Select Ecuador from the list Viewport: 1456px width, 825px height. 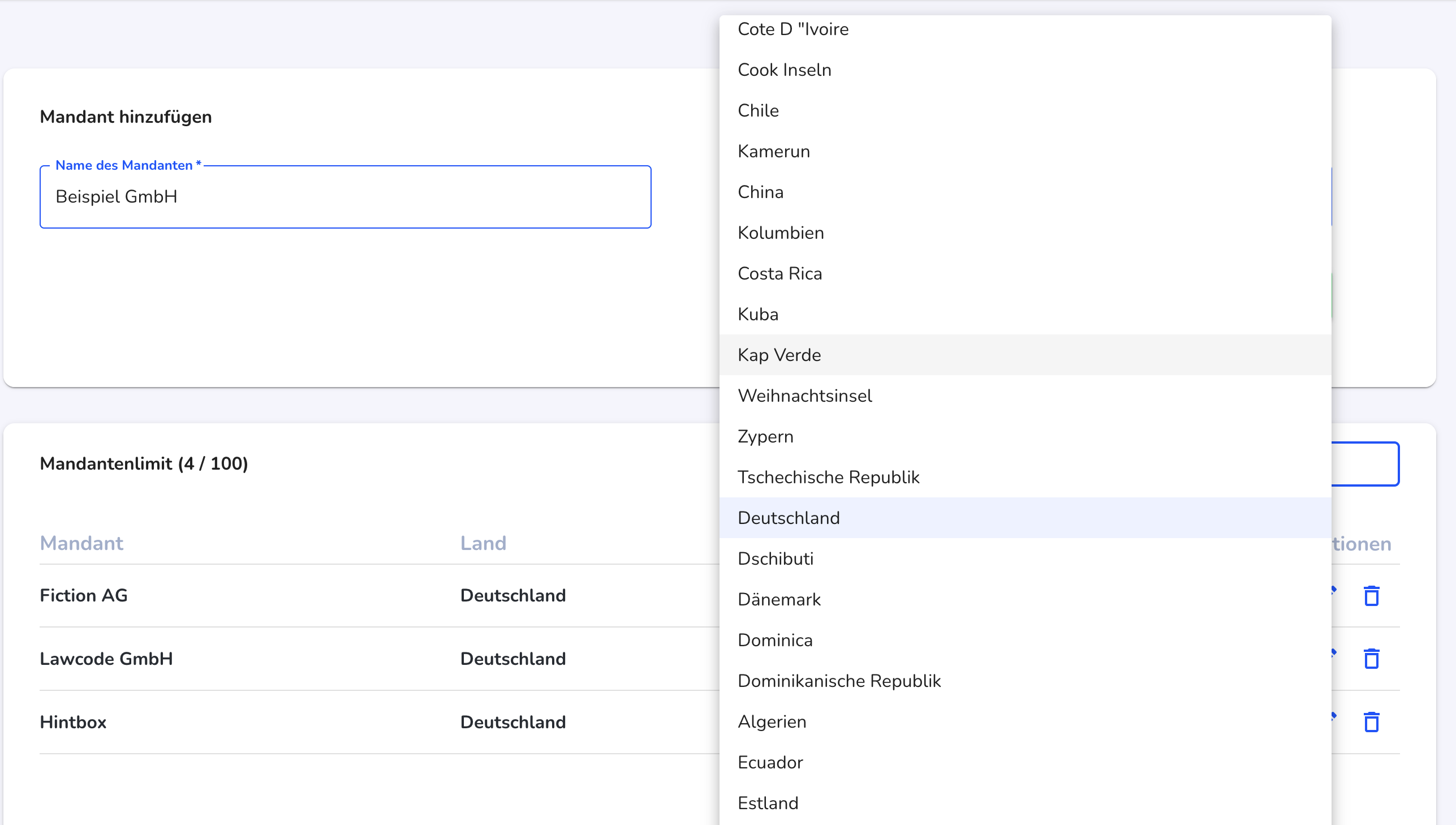[x=1025, y=763]
